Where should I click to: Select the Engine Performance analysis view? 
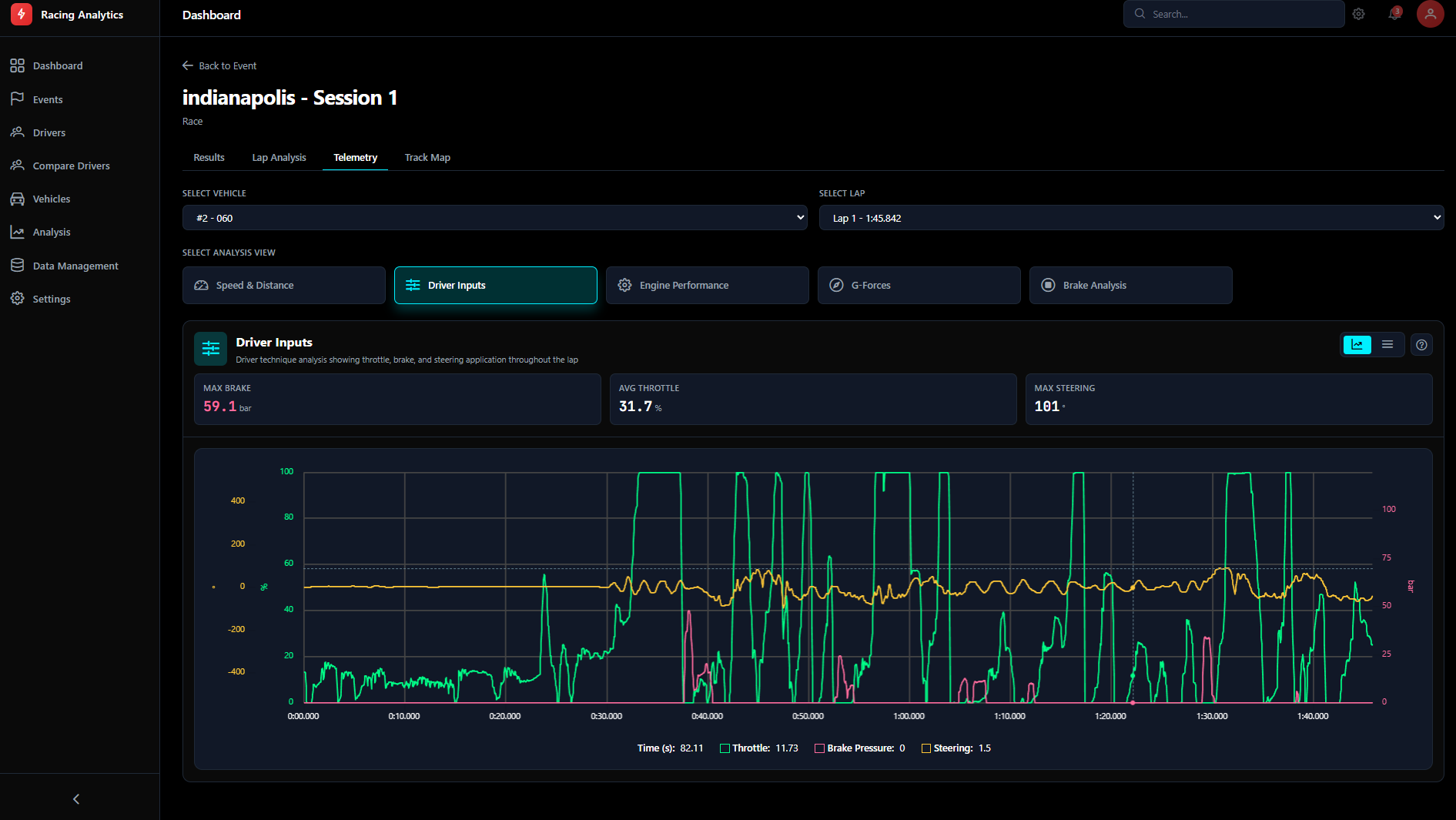pyautogui.click(x=708, y=286)
